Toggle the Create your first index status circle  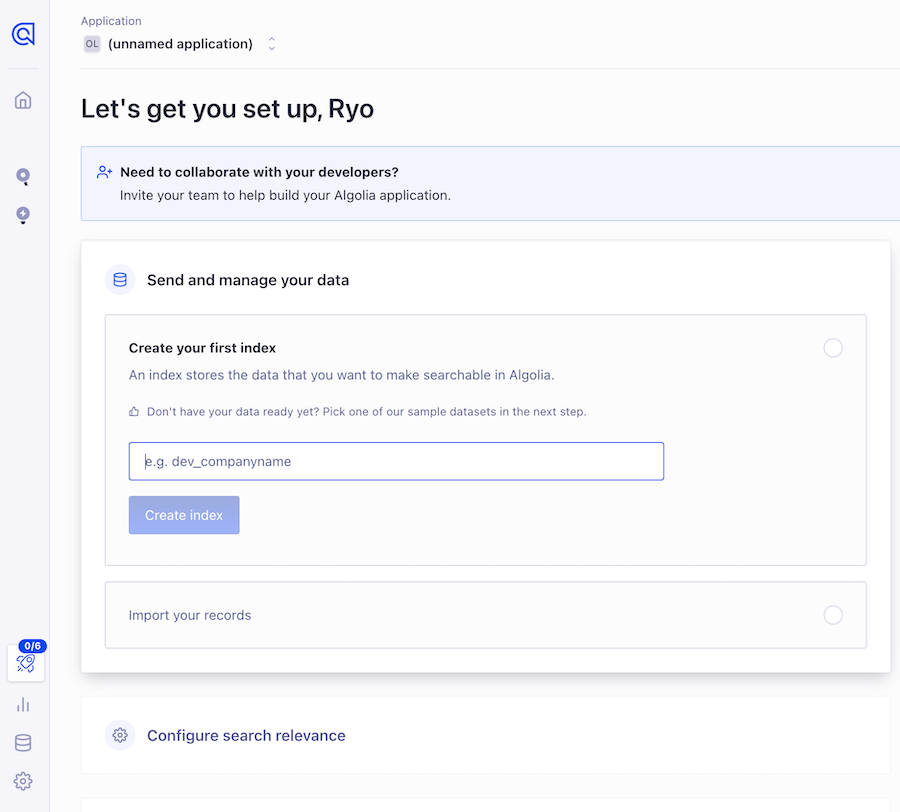coord(833,348)
